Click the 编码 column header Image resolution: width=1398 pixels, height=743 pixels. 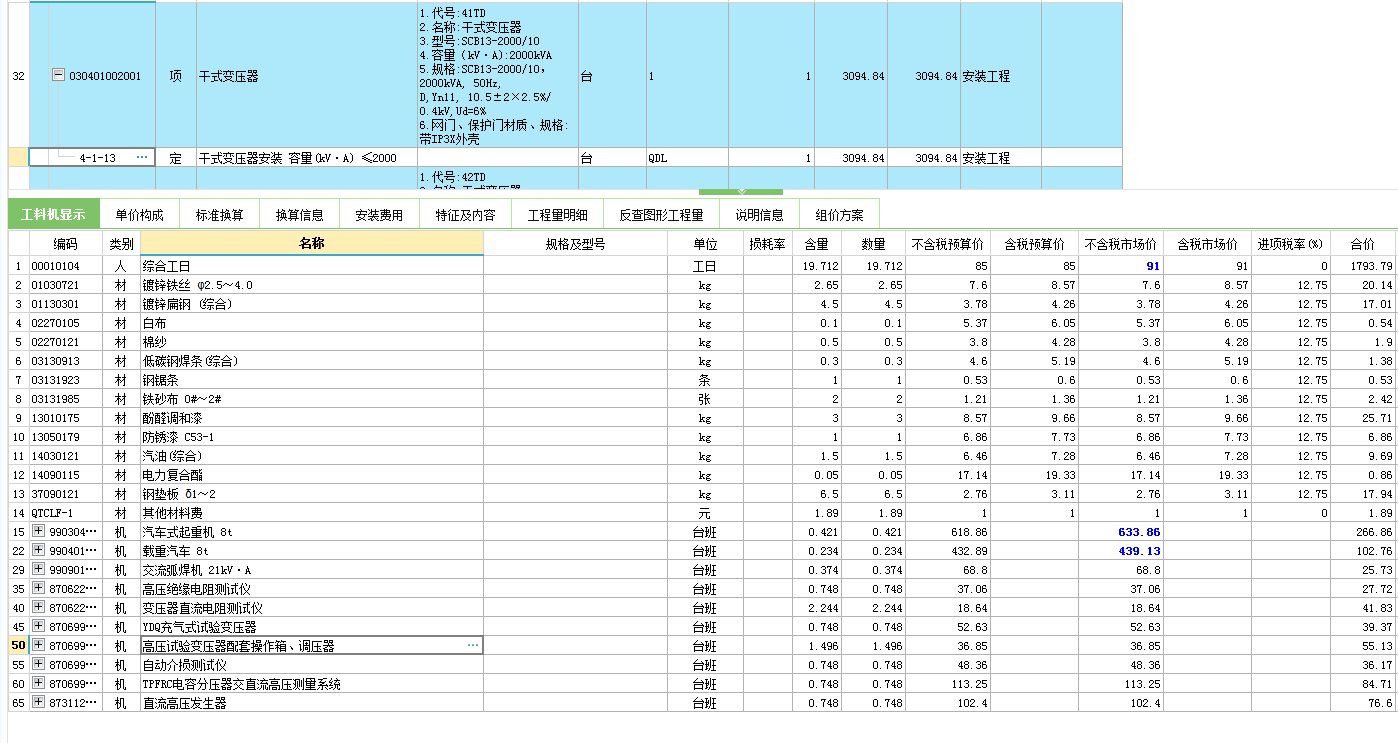(66, 244)
